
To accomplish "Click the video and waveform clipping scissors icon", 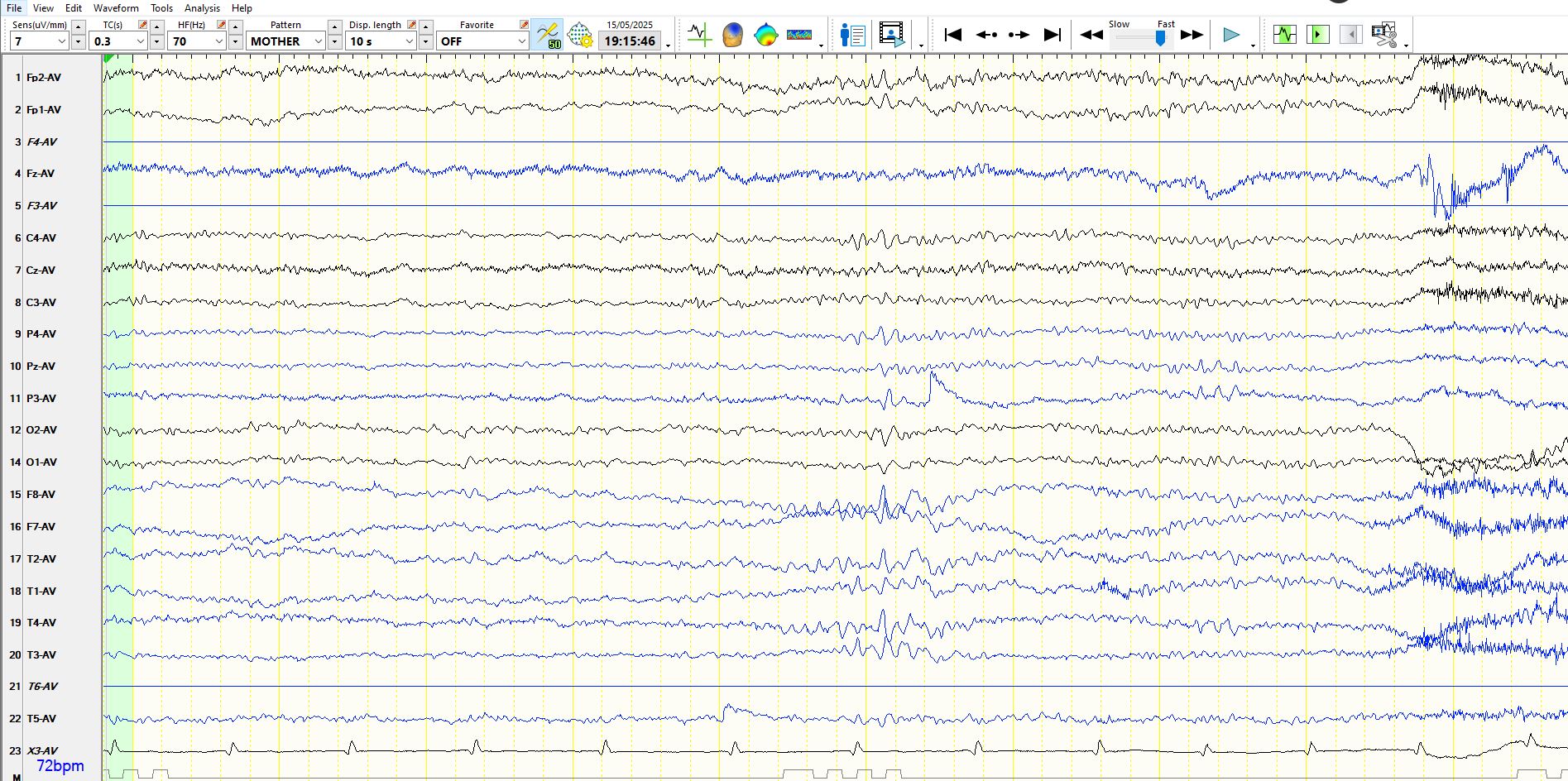I will tap(1383, 36).
